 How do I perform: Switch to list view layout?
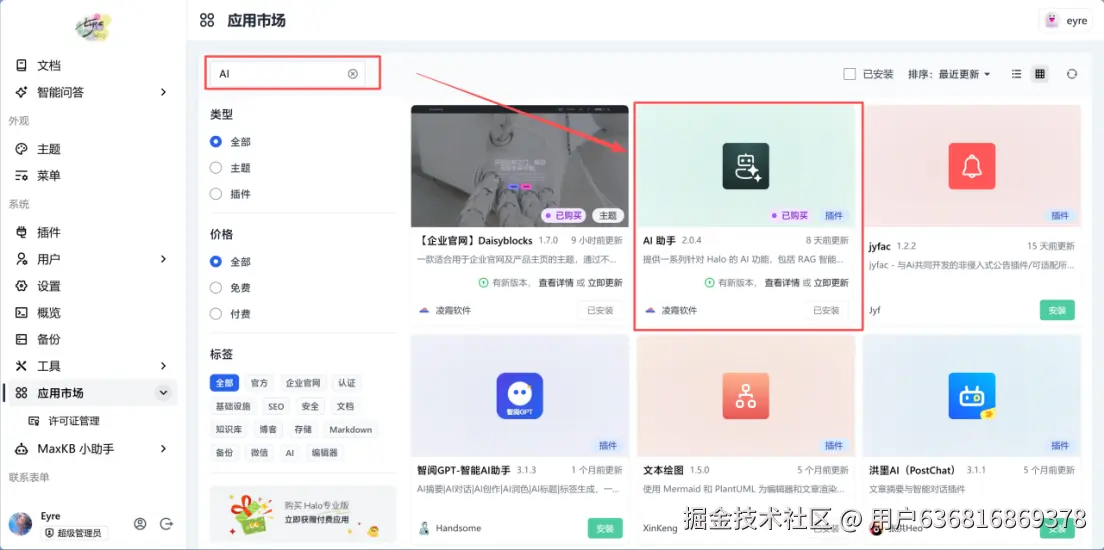[x=1016, y=74]
